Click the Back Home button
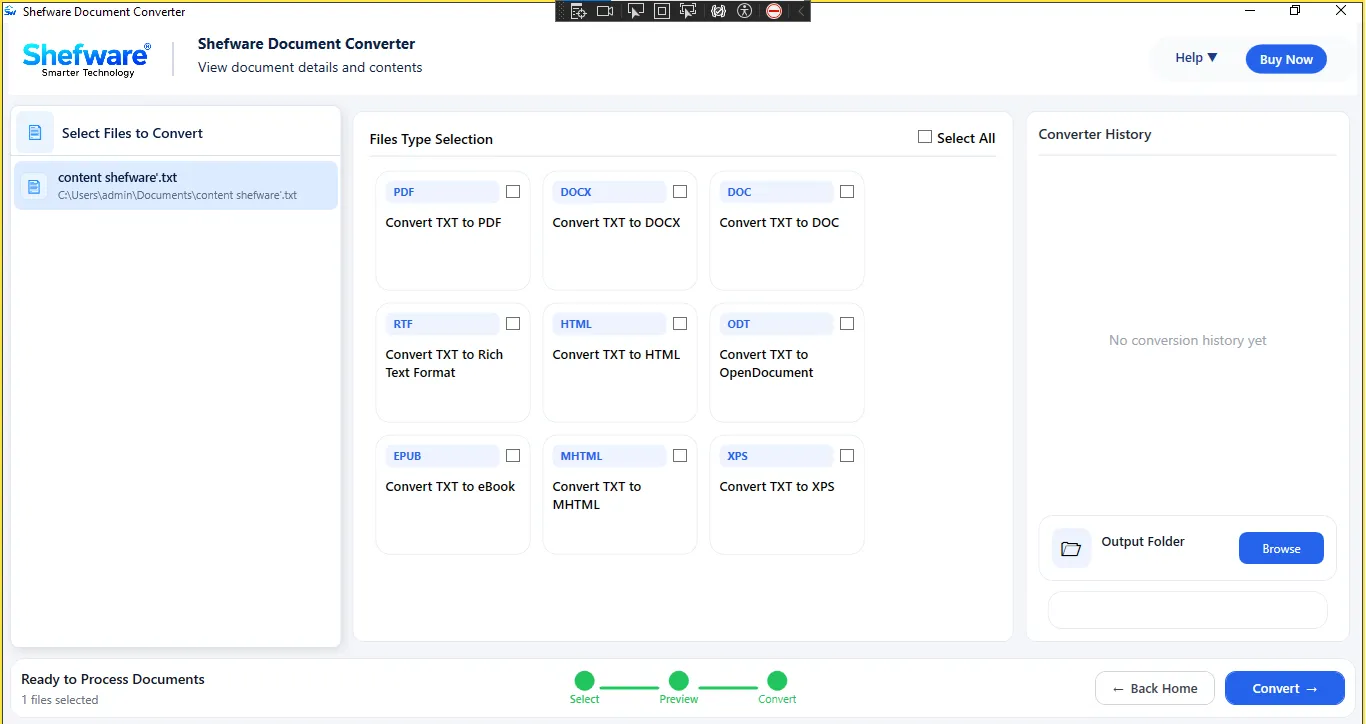This screenshot has width=1366, height=724. [1155, 688]
